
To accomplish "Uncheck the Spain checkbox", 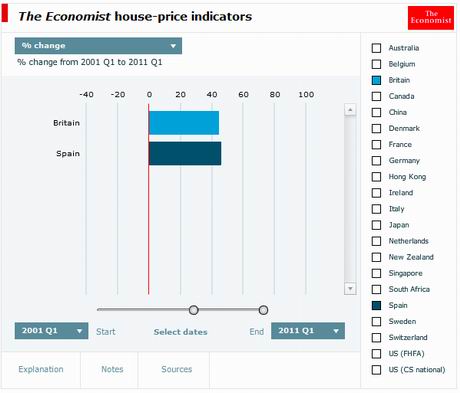I will (x=376, y=305).
